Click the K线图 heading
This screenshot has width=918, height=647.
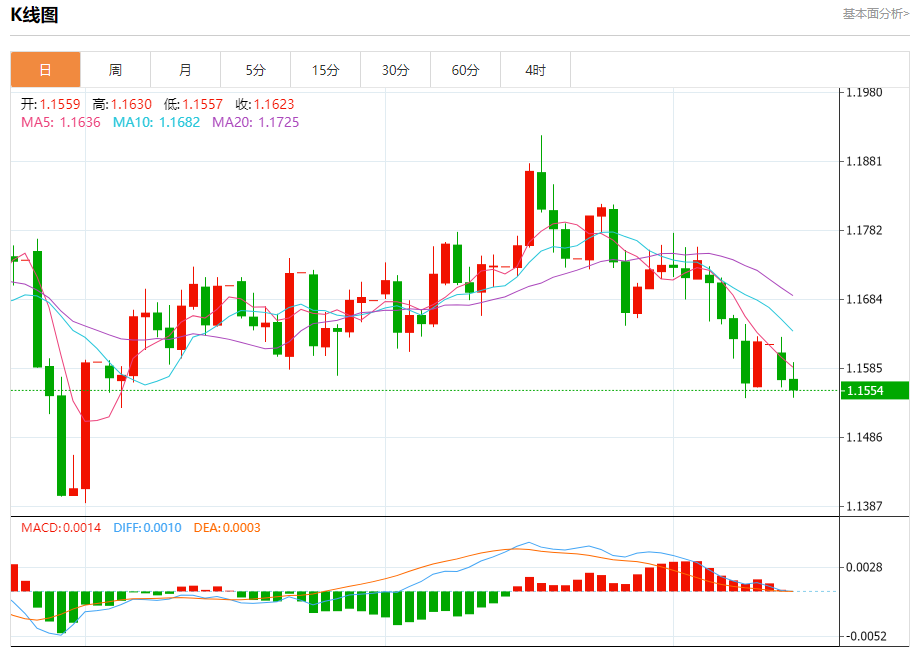[x=35, y=15]
